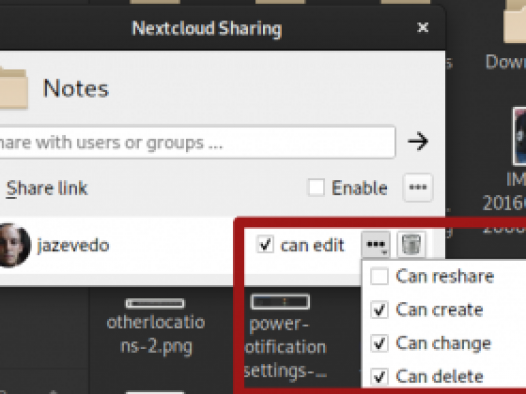
Task: Click jazevedo's avatar picture
Action: [x=13, y=245]
